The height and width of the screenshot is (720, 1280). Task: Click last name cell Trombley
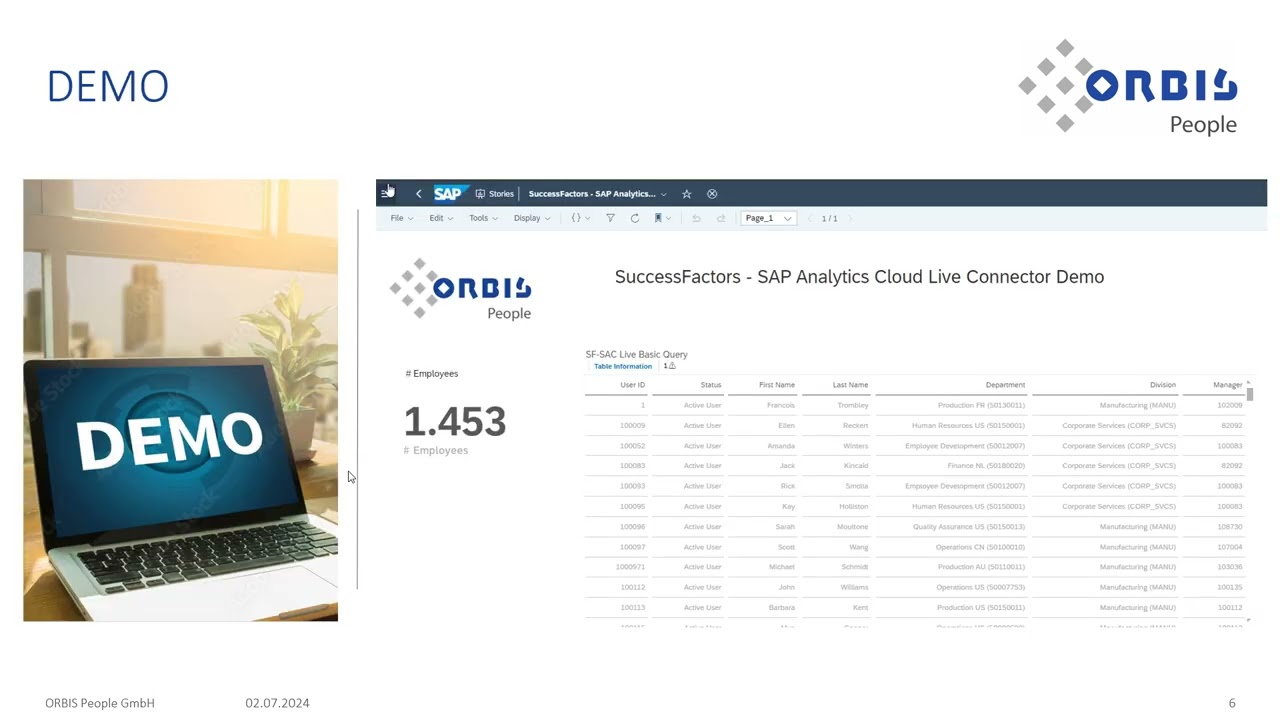pyautogui.click(x=853, y=406)
